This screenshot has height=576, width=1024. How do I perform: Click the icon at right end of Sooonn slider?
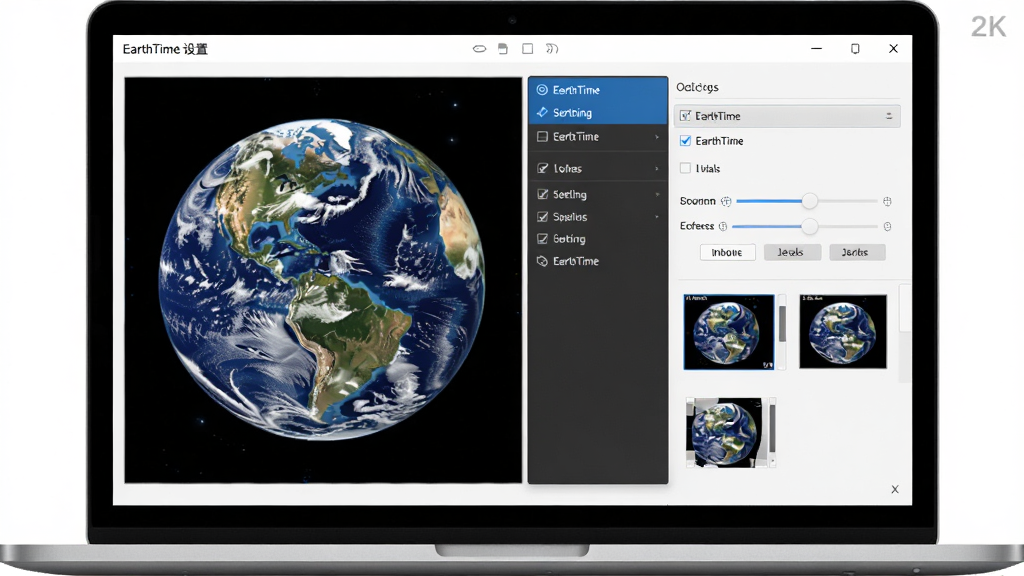(887, 202)
